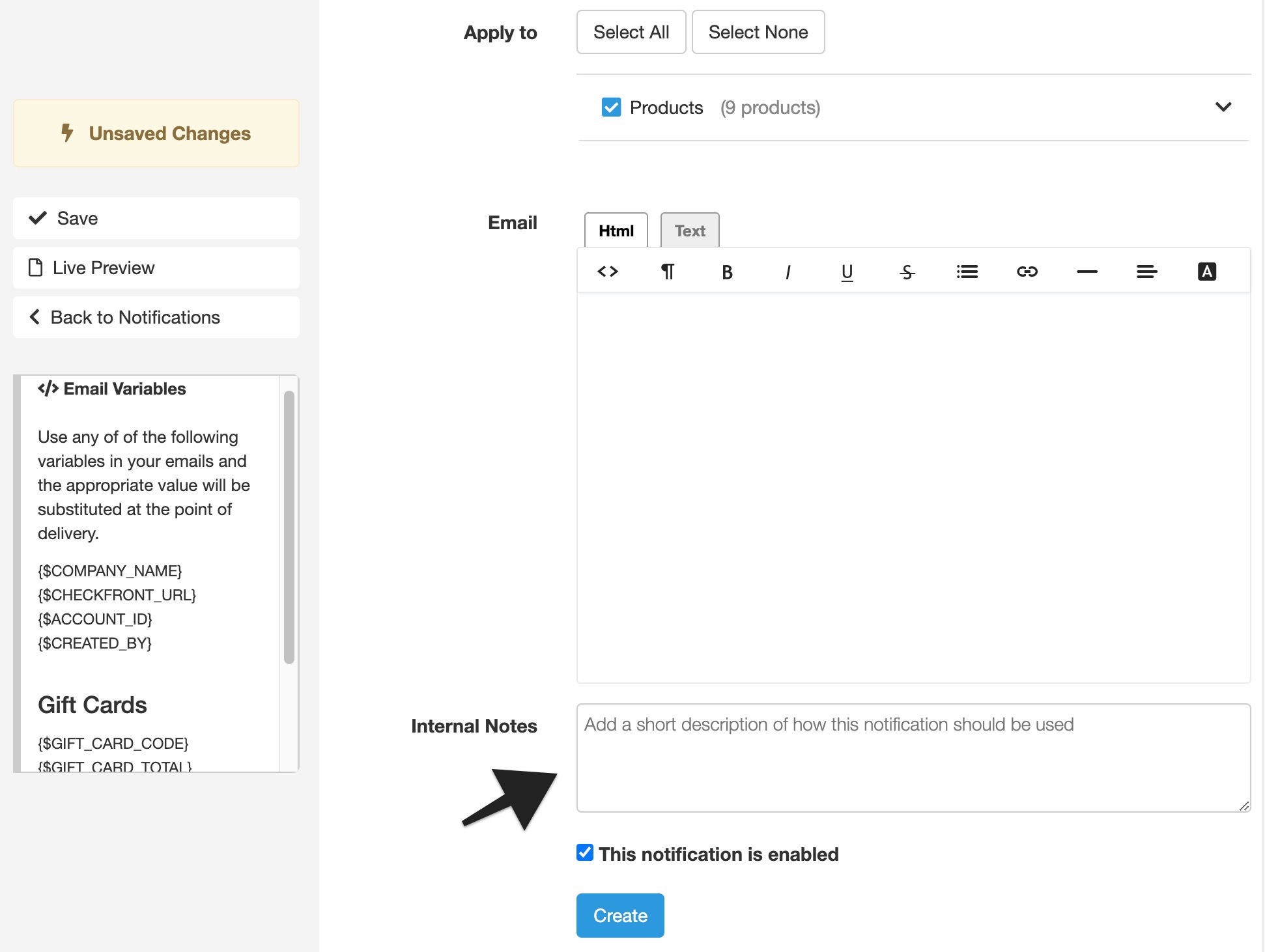
Task: Apply strikethrough formatting in email editor
Action: click(907, 272)
